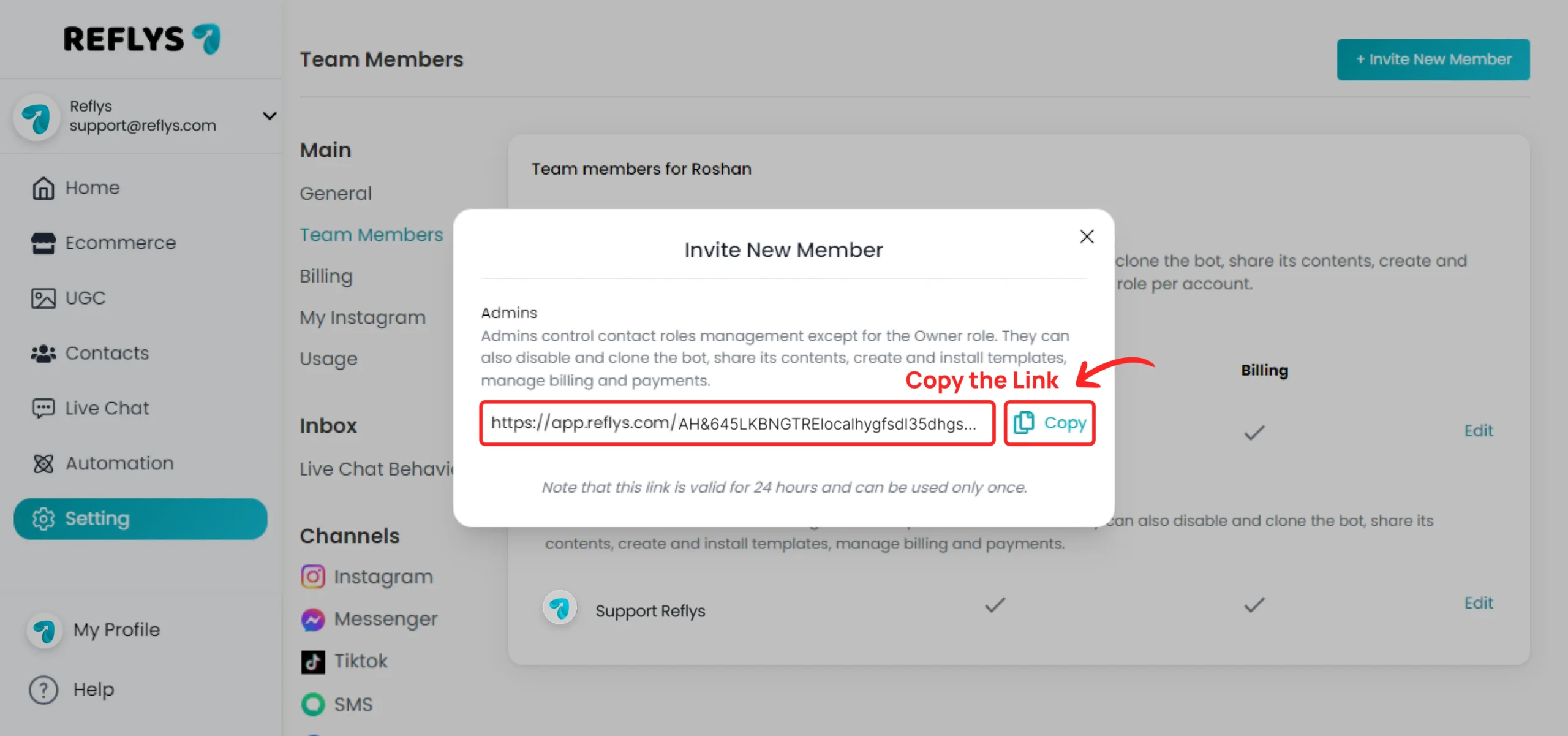1568x736 pixels.
Task: Click the Live Chat bubble icon
Action: coord(43,409)
